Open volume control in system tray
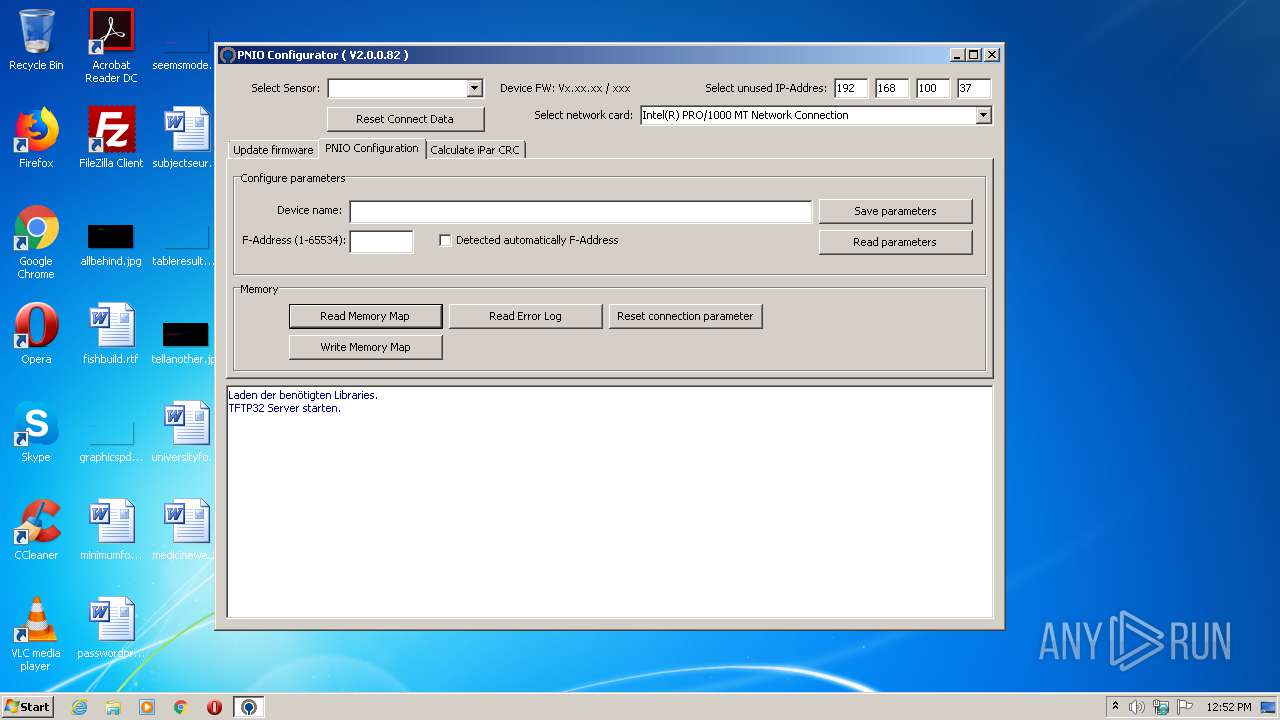 (x=1137, y=707)
